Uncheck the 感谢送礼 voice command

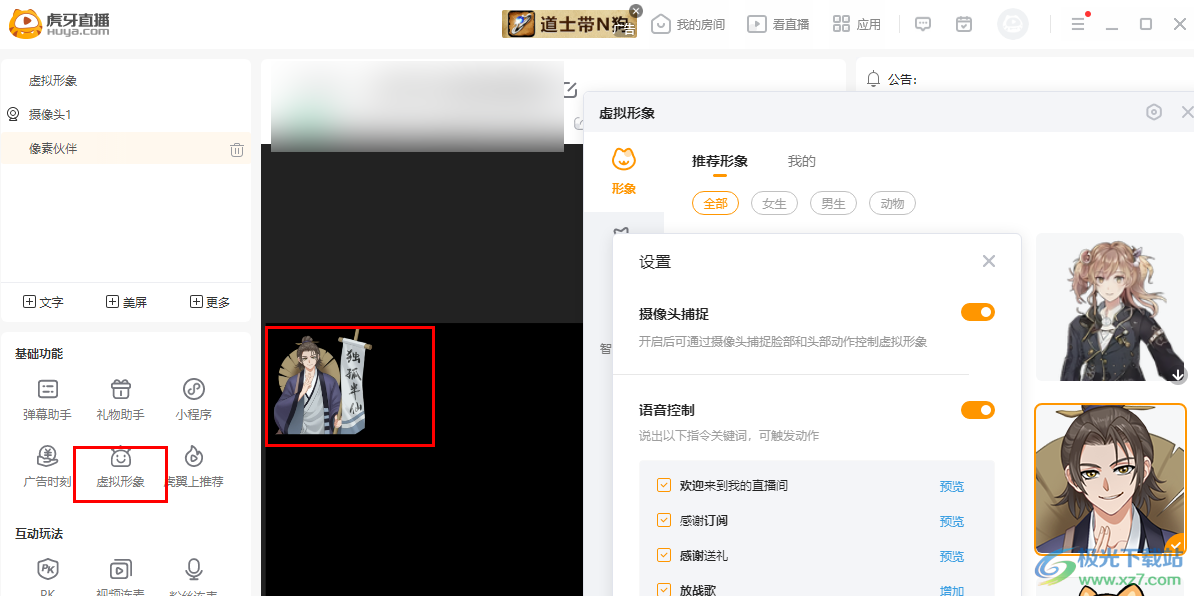pos(664,556)
